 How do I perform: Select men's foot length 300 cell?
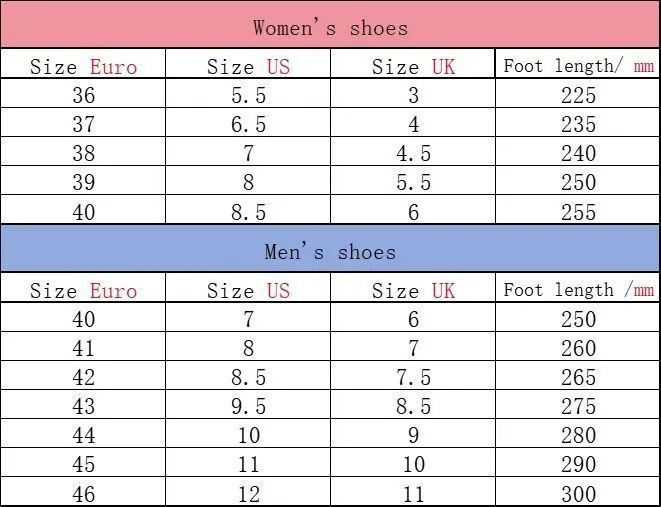click(x=578, y=492)
